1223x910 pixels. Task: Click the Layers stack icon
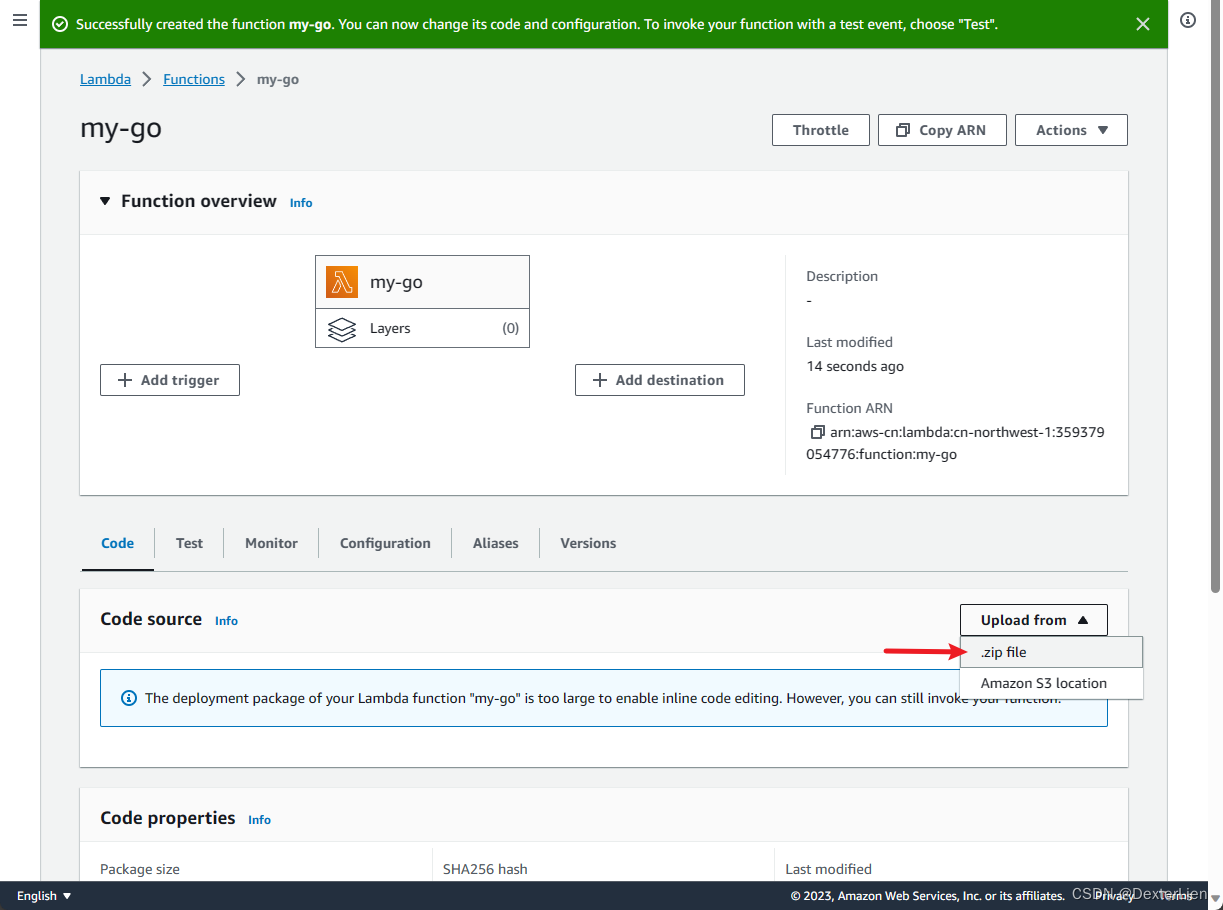tap(342, 329)
